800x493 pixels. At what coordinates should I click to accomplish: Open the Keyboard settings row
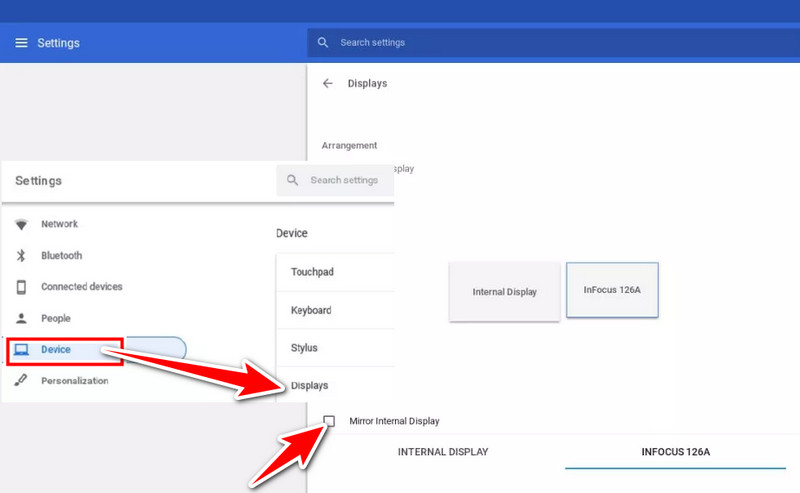pyautogui.click(x=335, y=310)
